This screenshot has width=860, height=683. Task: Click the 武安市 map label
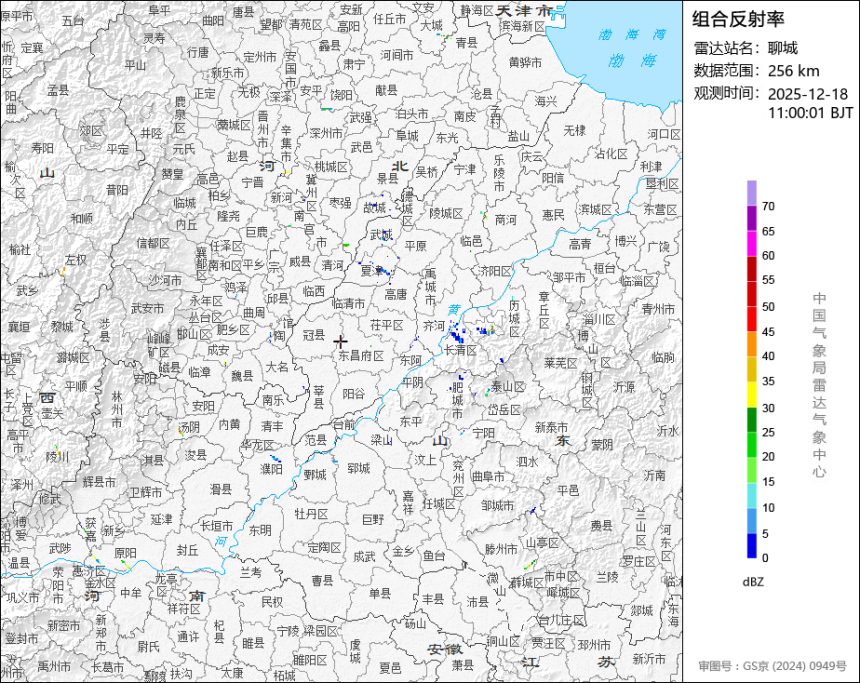pyautogui.click(x=147, y=309)
